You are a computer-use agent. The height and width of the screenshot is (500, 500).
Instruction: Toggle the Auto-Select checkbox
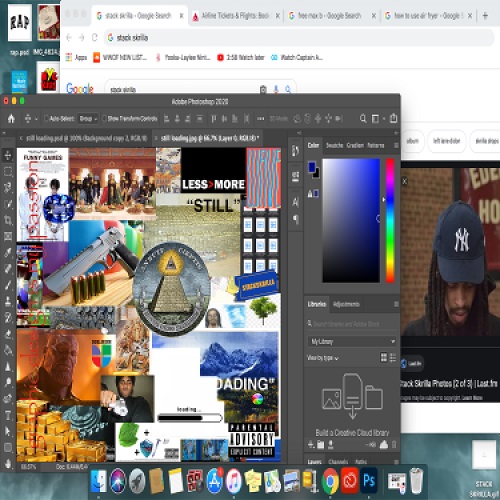(x=46, y=118)
